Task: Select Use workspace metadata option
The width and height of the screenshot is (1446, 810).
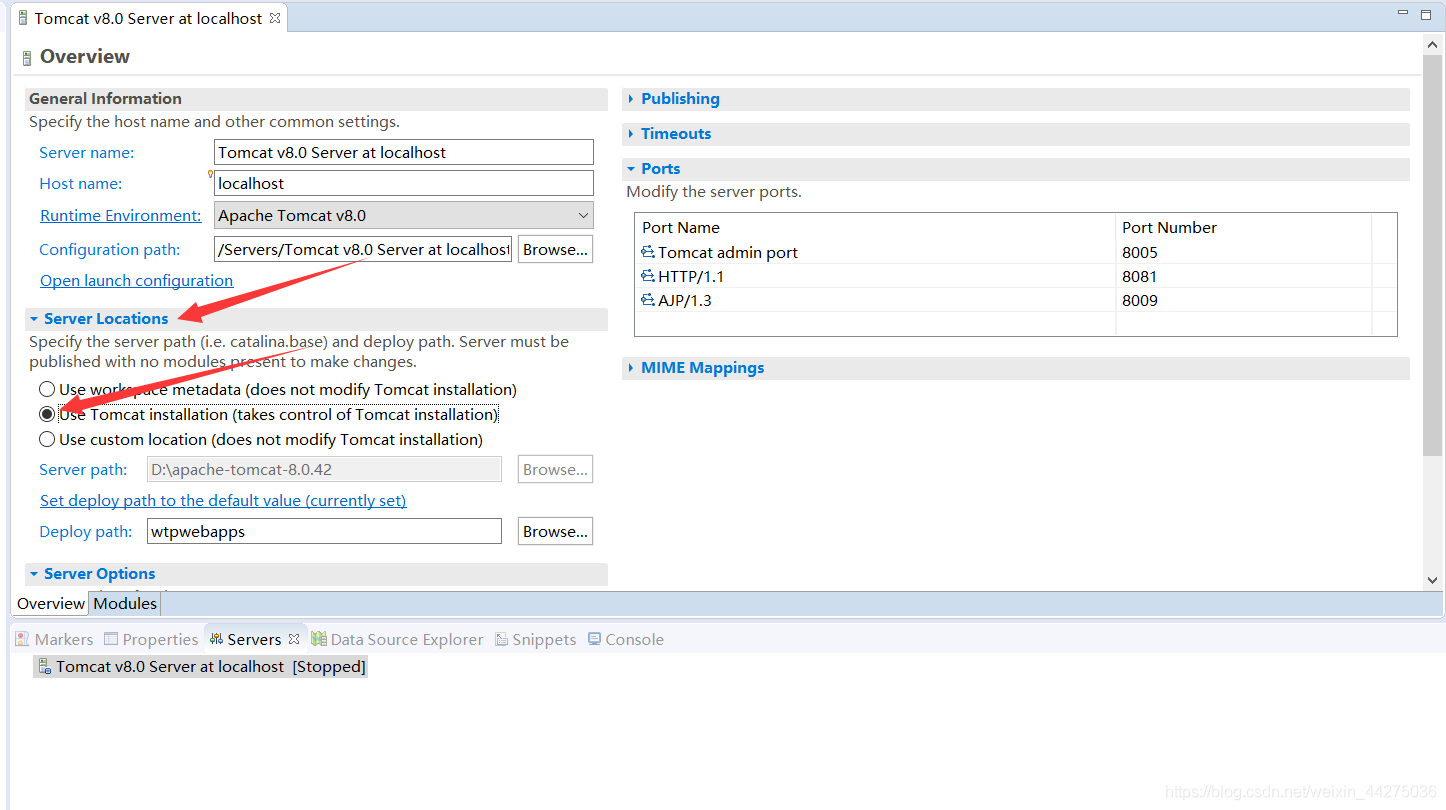Action: click(x=47, y=389)
